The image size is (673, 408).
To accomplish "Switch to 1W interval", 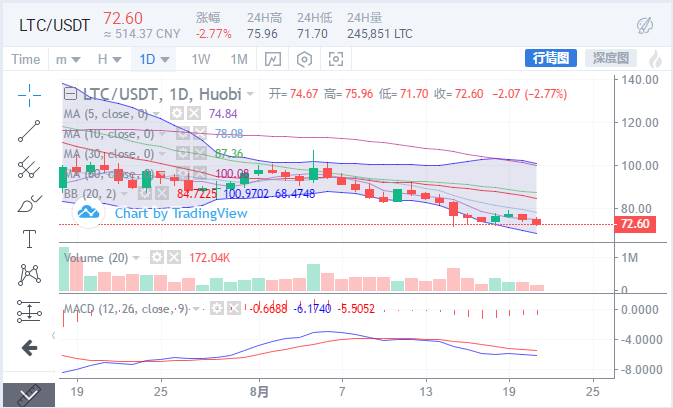I will (201, 59).
